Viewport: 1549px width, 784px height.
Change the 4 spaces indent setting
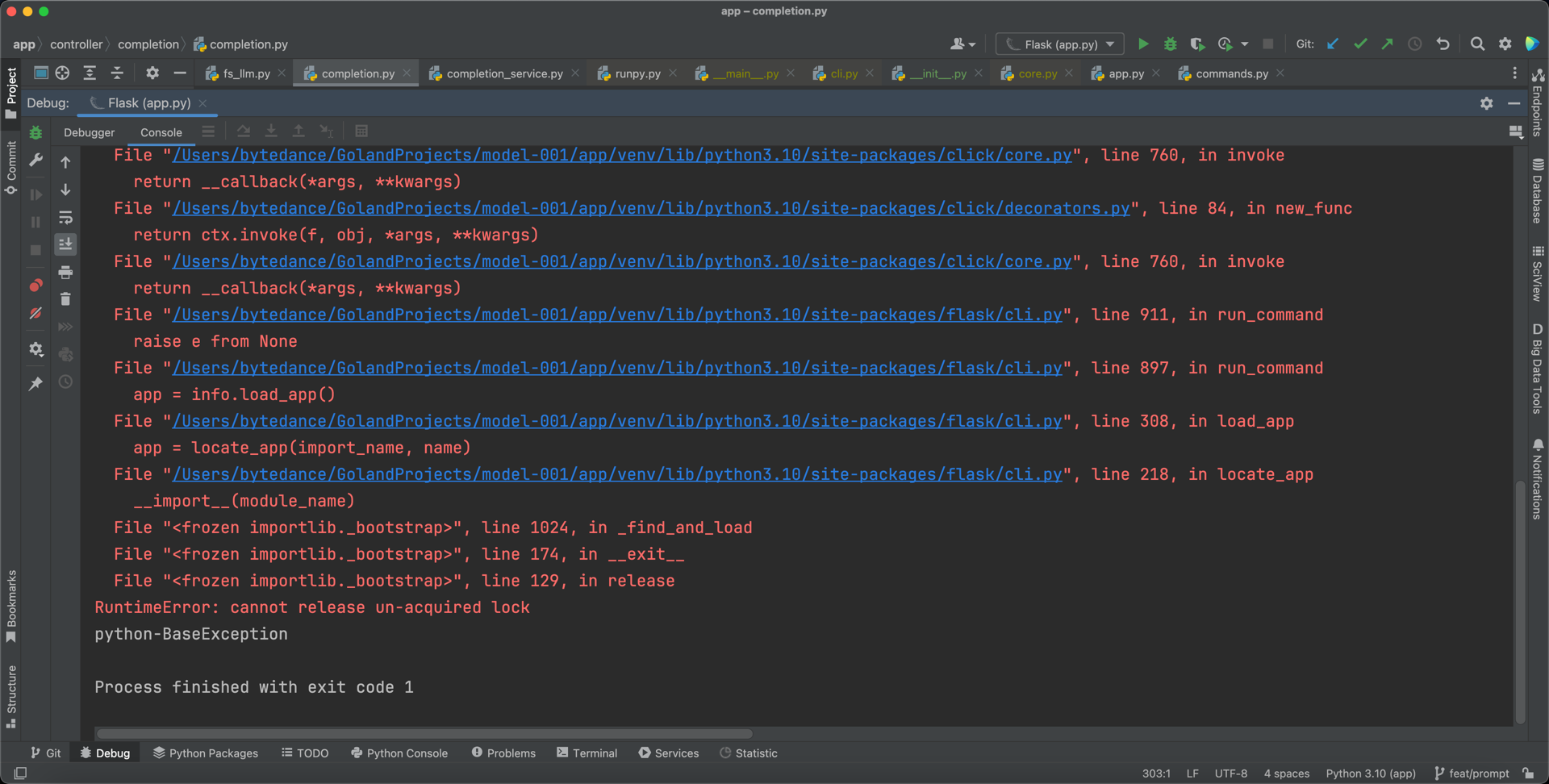tap(1287, 774)
